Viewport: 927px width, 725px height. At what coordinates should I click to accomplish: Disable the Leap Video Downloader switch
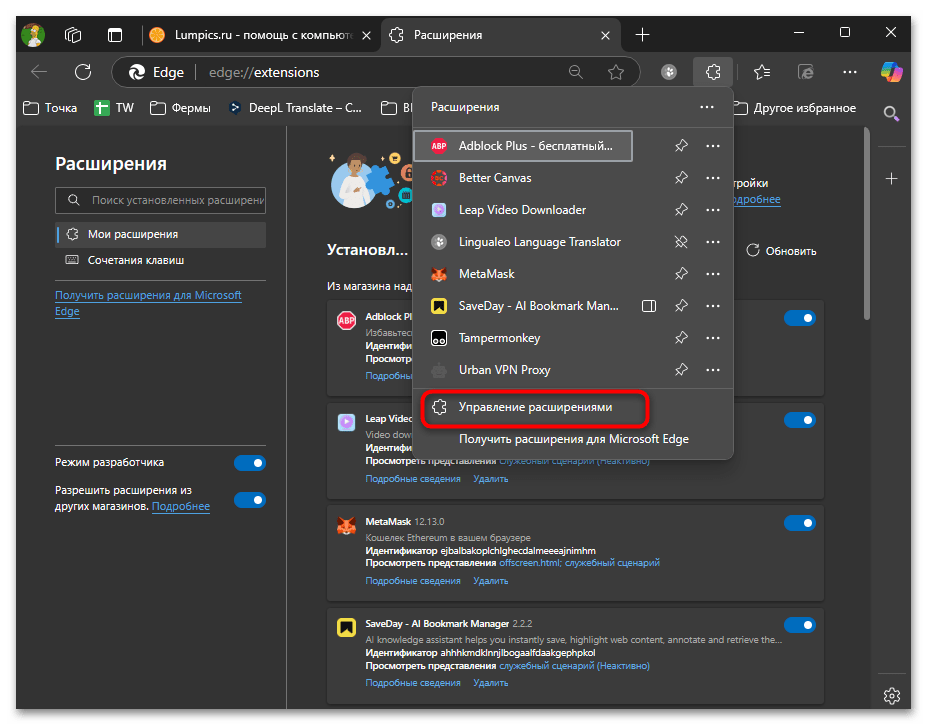(x=799, y=420)
